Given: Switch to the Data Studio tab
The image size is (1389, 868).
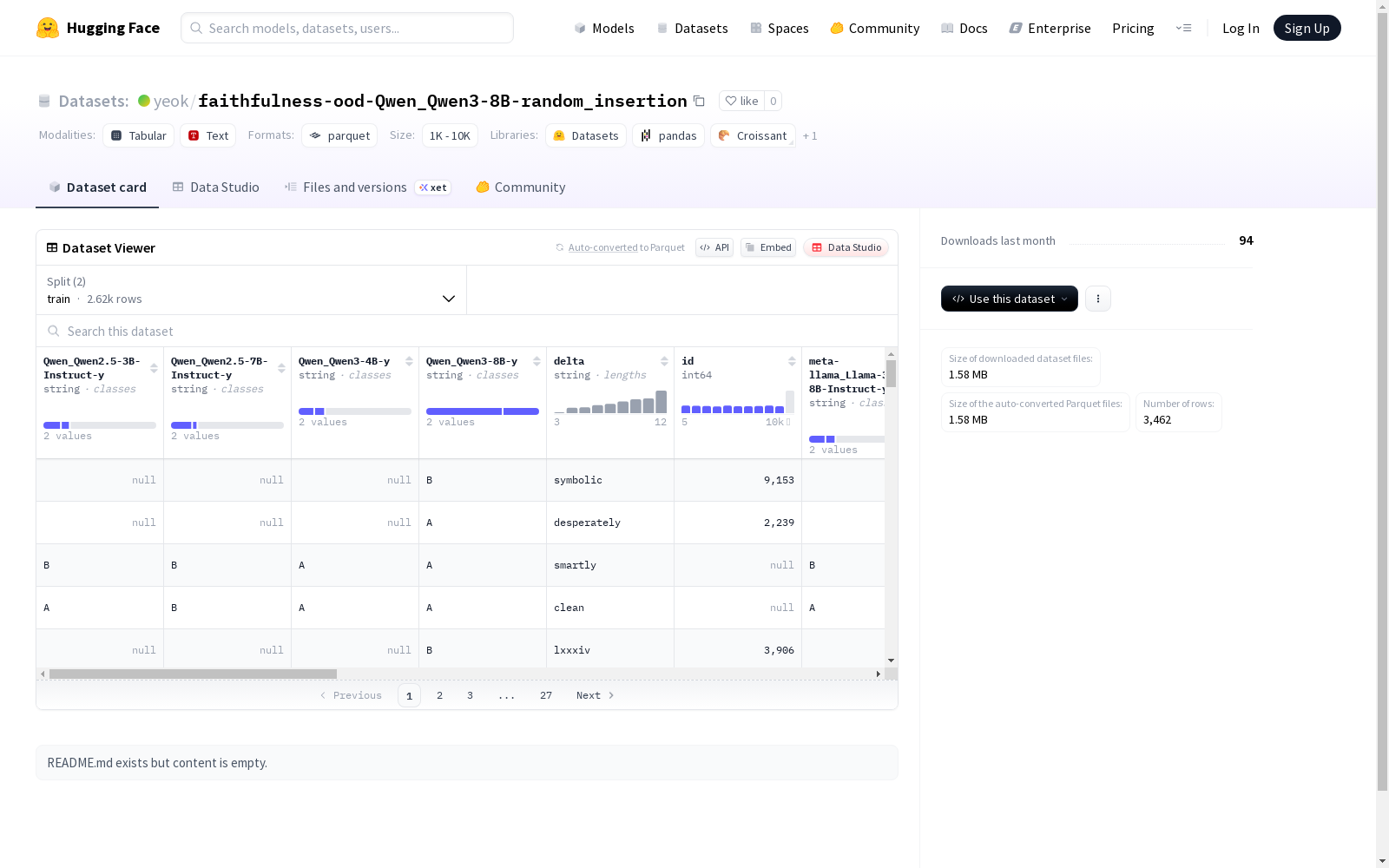Looking at the screenshot, I should 215,187.
